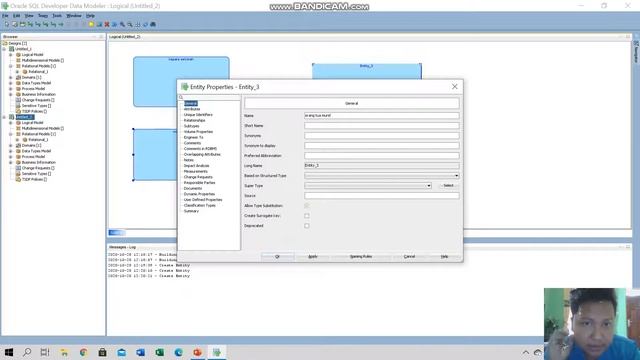Click Cancel in Entity Properties dialog

click(x=409, y=257)
